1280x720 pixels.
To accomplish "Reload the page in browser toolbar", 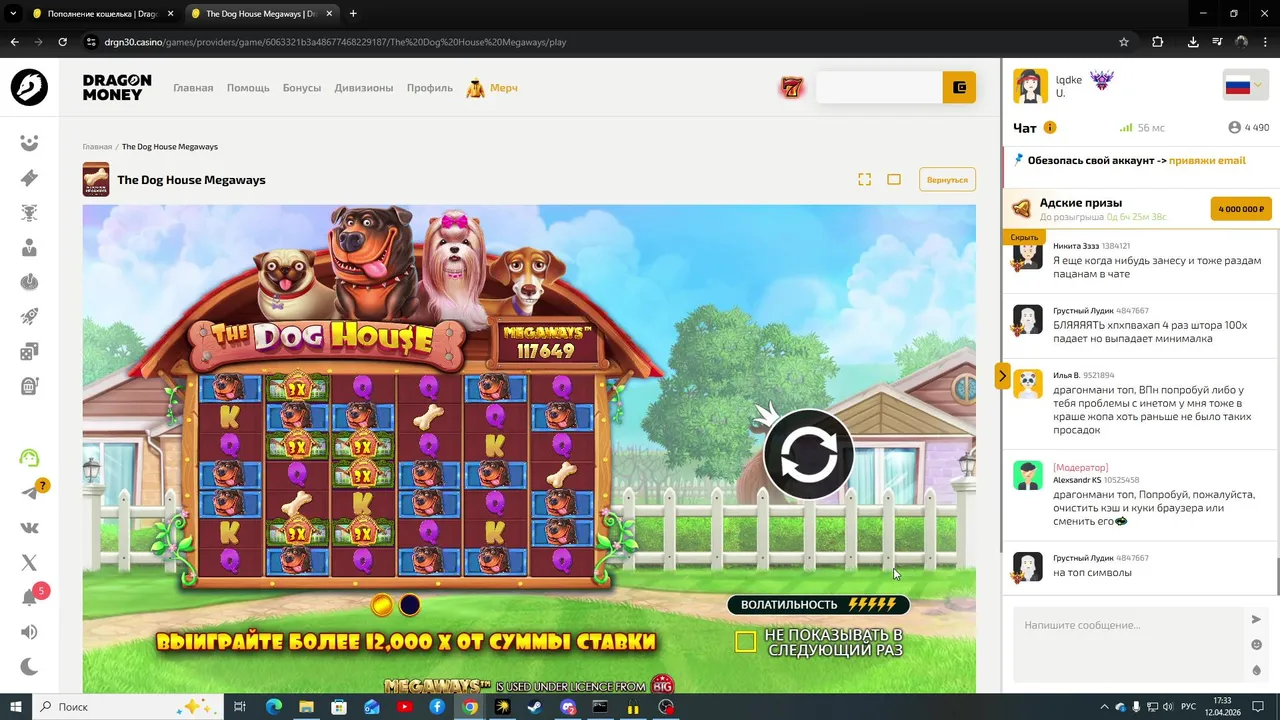I will (x=63, y=42).
